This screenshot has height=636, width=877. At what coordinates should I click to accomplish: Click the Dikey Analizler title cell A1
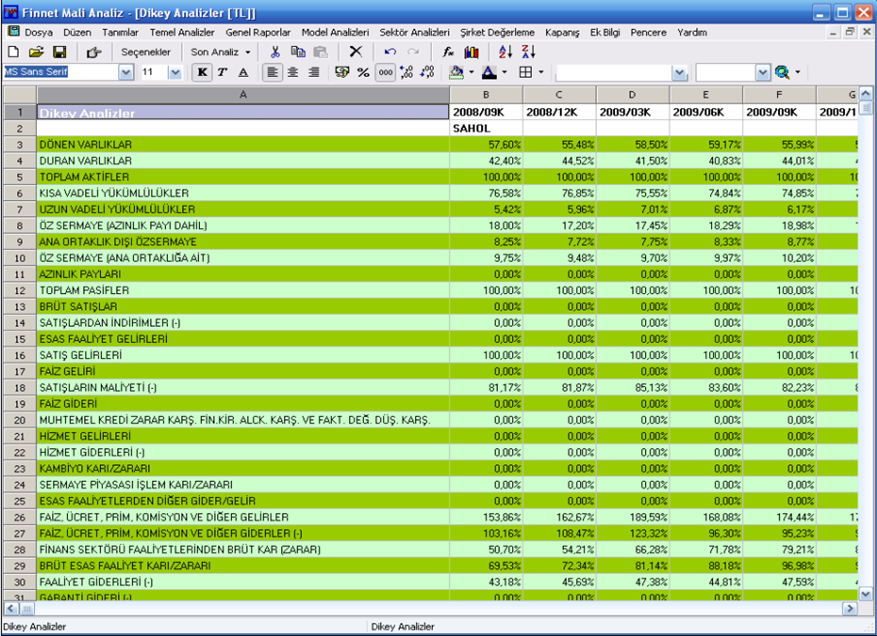click(243, 112)
